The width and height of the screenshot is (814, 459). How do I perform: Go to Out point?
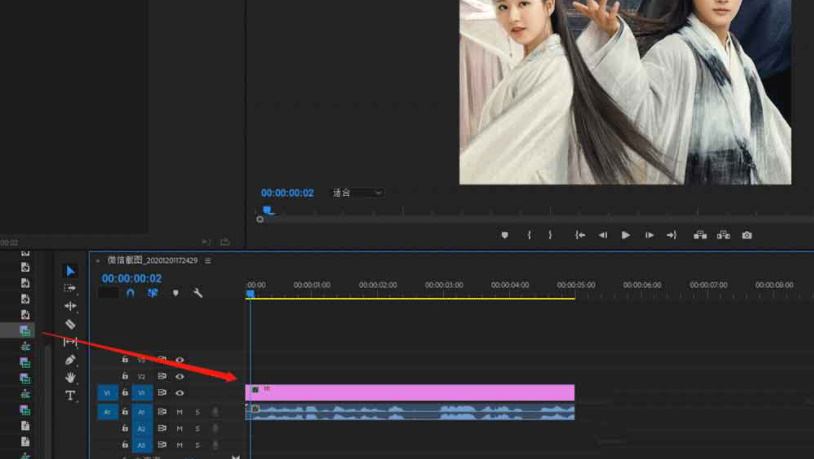click(x=671, y=235)
